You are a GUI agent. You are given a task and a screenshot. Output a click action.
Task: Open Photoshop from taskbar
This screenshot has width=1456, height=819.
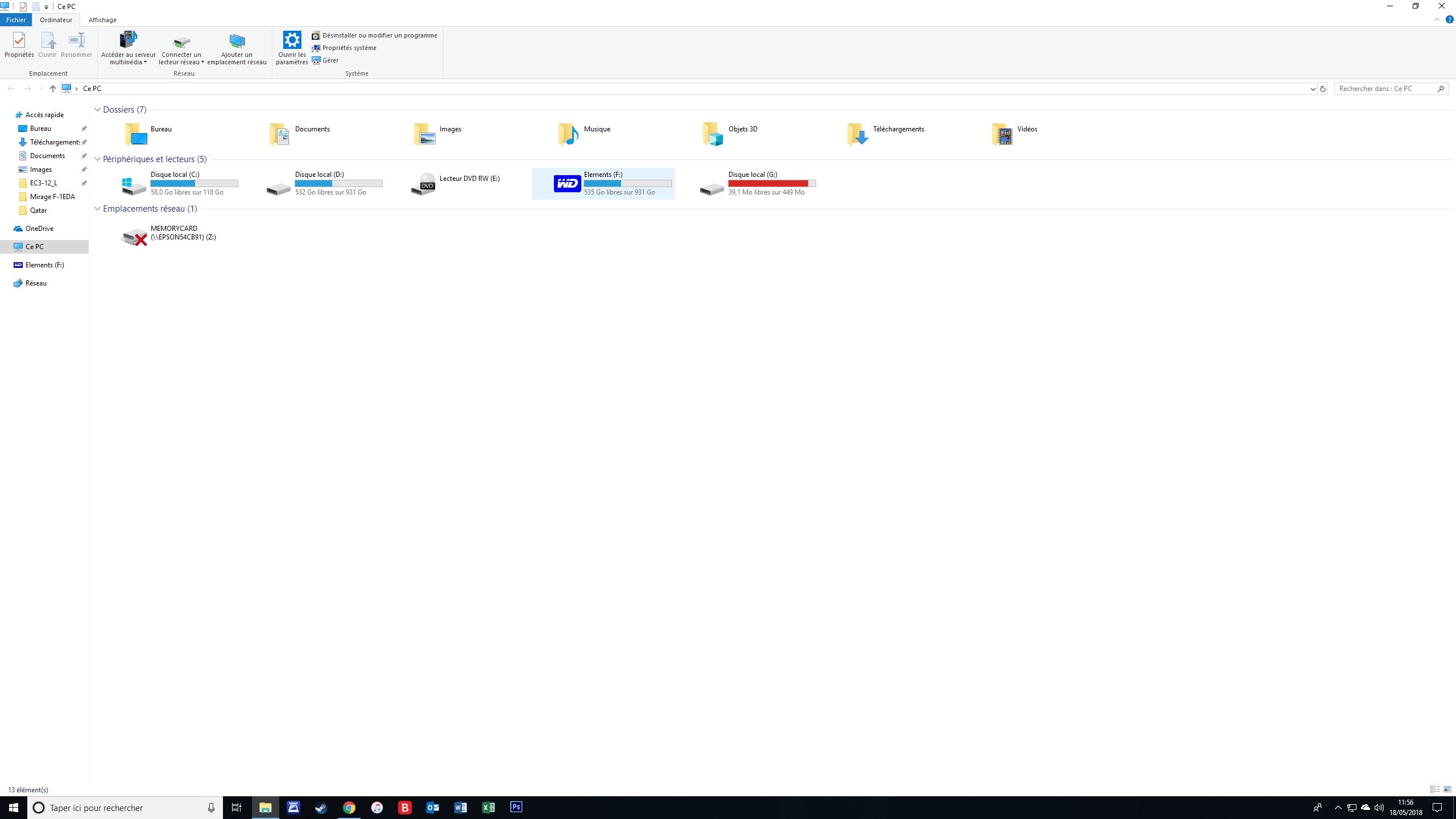click(x=516, y=808)
